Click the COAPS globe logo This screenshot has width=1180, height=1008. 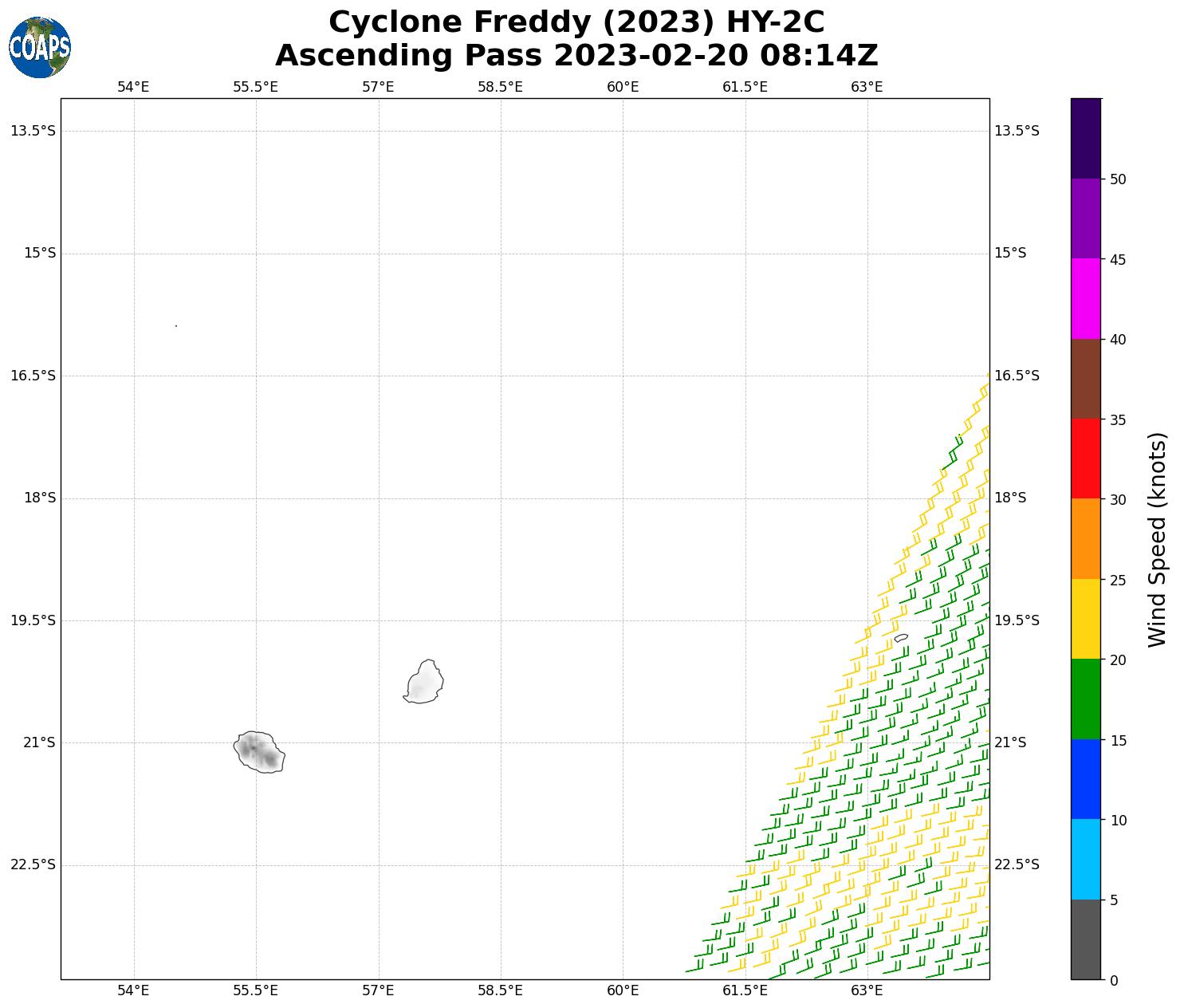pyautogui.click(x=40, y=47)
